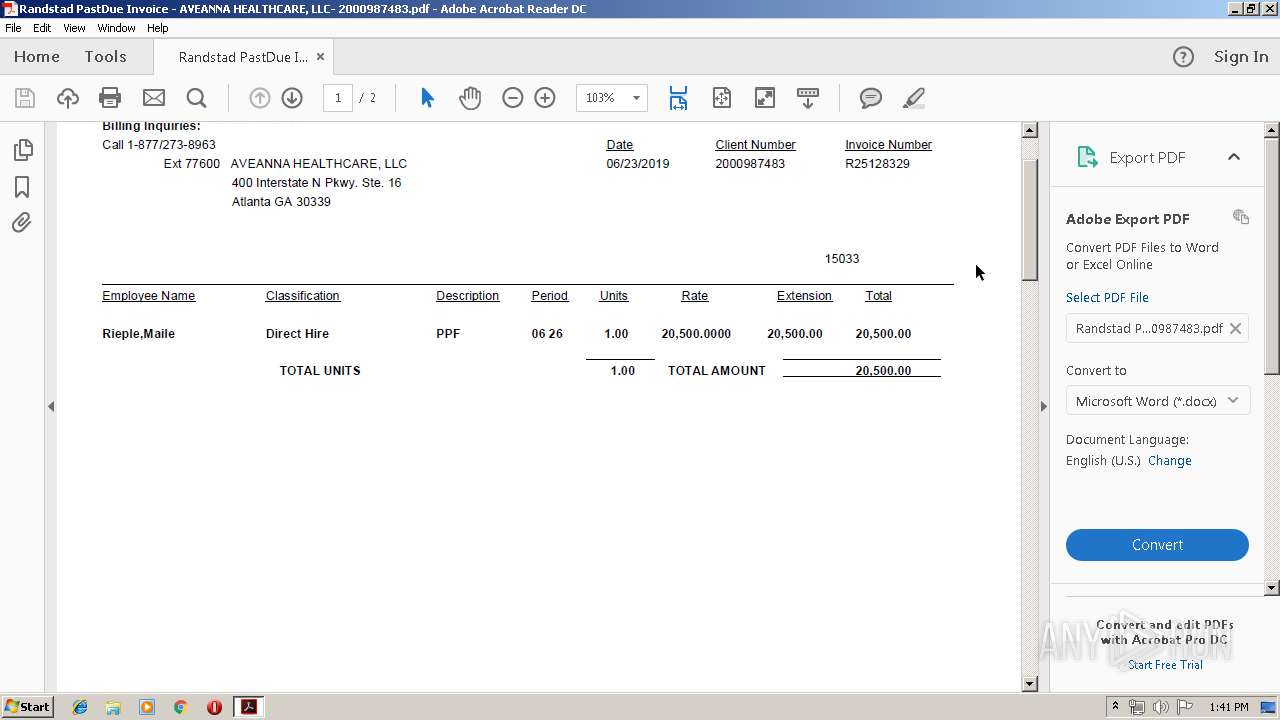Open Chrome from the taskbar
1280x720 pixels.
click(x=181, y=707)
